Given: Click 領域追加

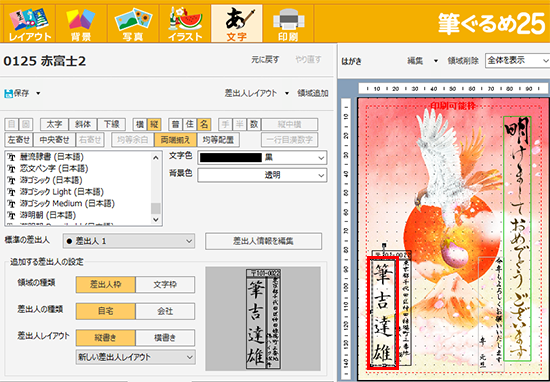Looking at the screenshot, I should 313,93.
